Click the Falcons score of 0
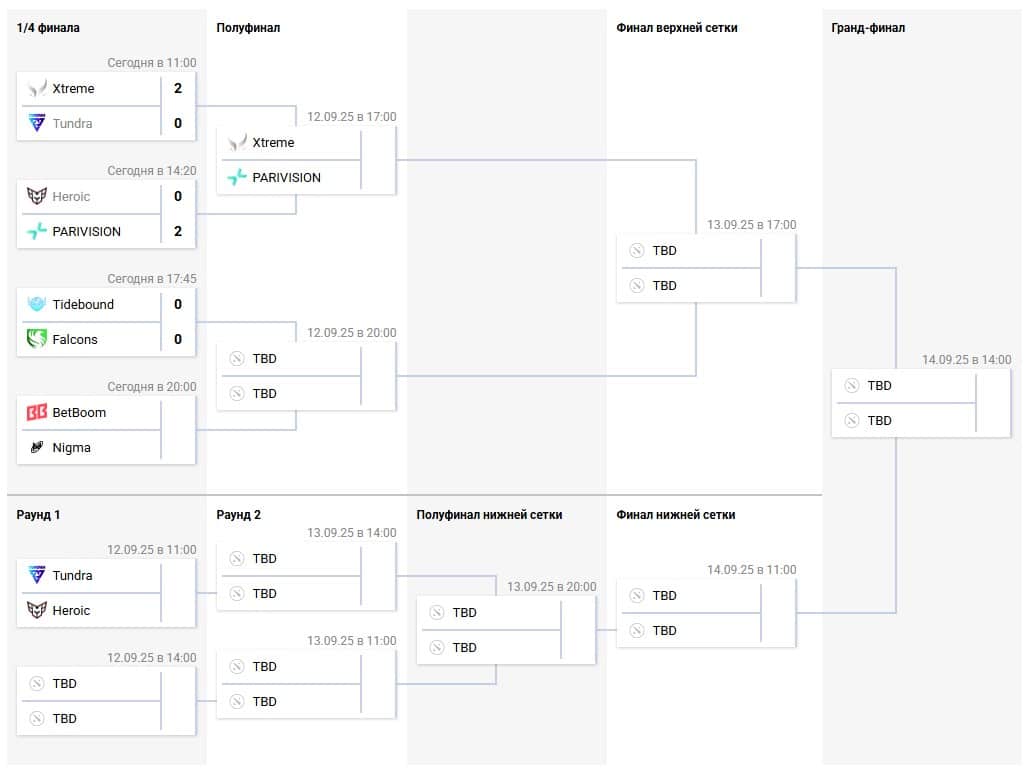Image resolution: width=1033 pixels, height=774 pixels. point(178,339)
